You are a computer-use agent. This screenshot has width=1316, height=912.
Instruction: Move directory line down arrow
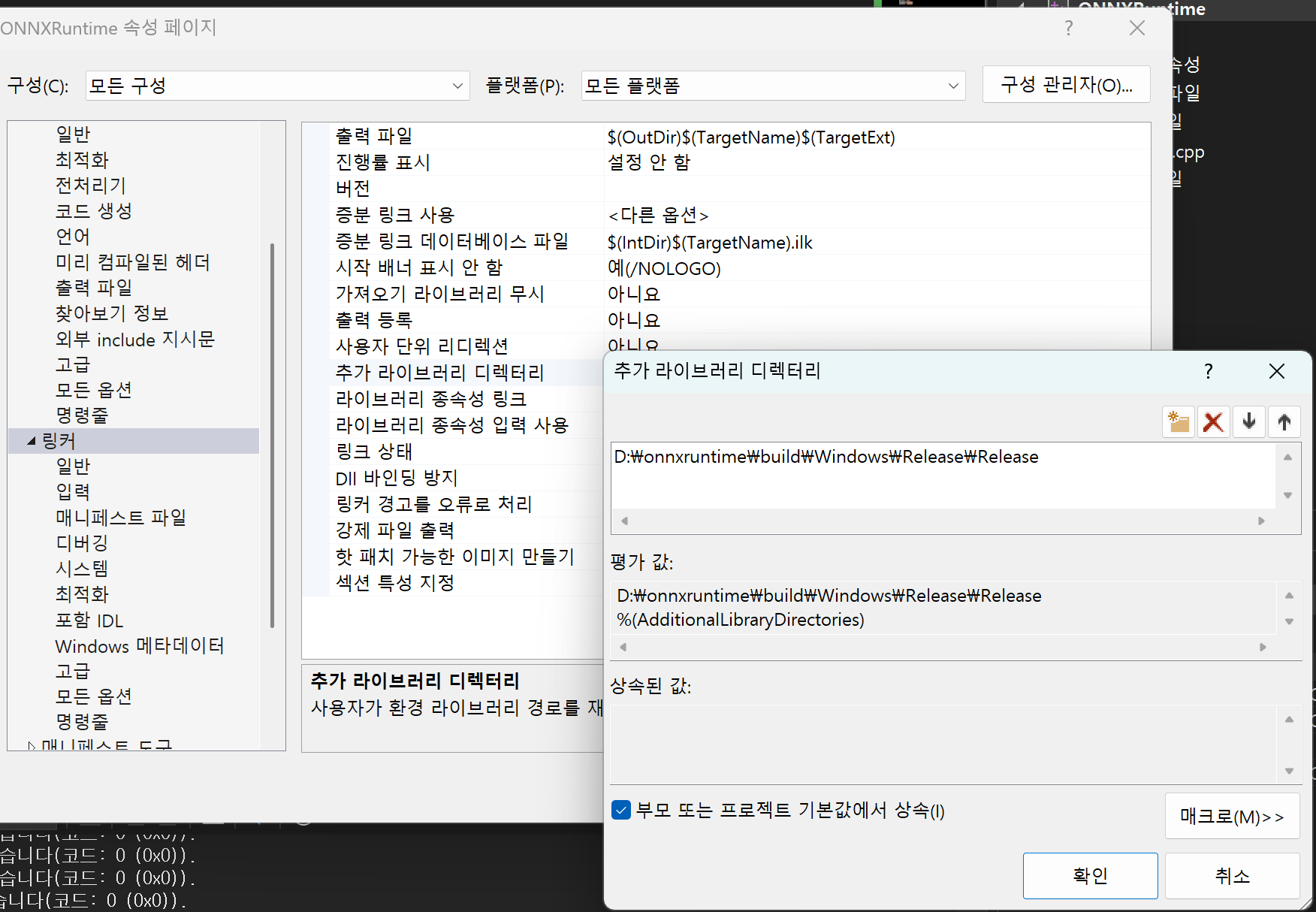(x=1248, y=422)
